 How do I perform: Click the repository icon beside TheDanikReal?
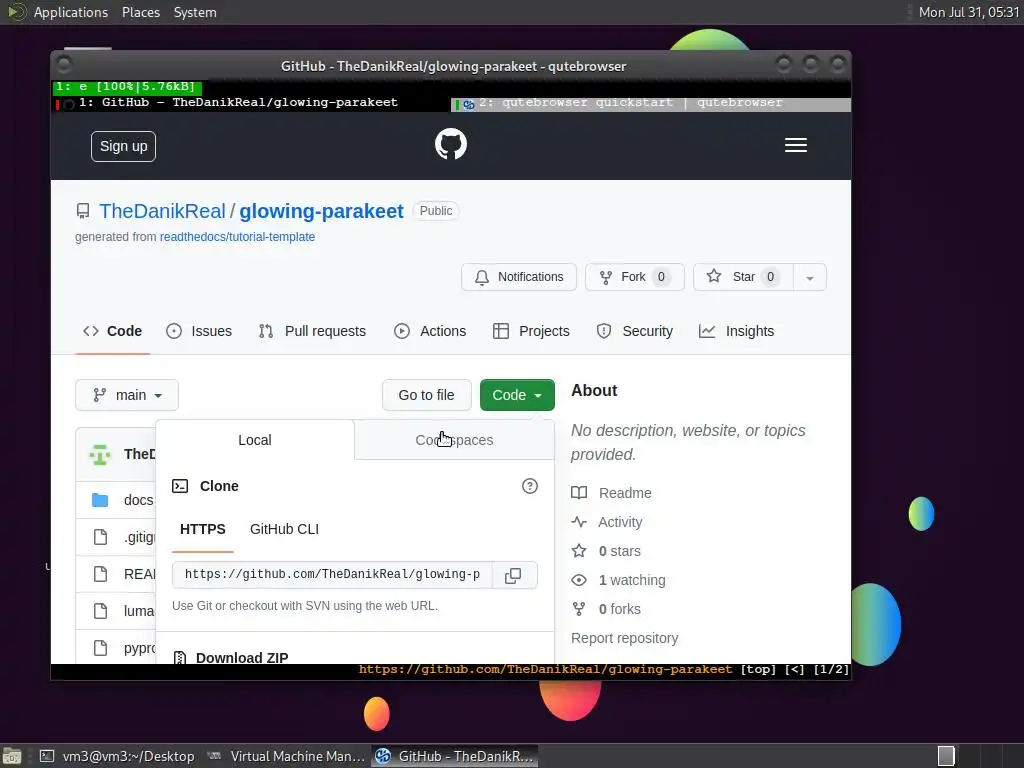(x=83, y=211)
